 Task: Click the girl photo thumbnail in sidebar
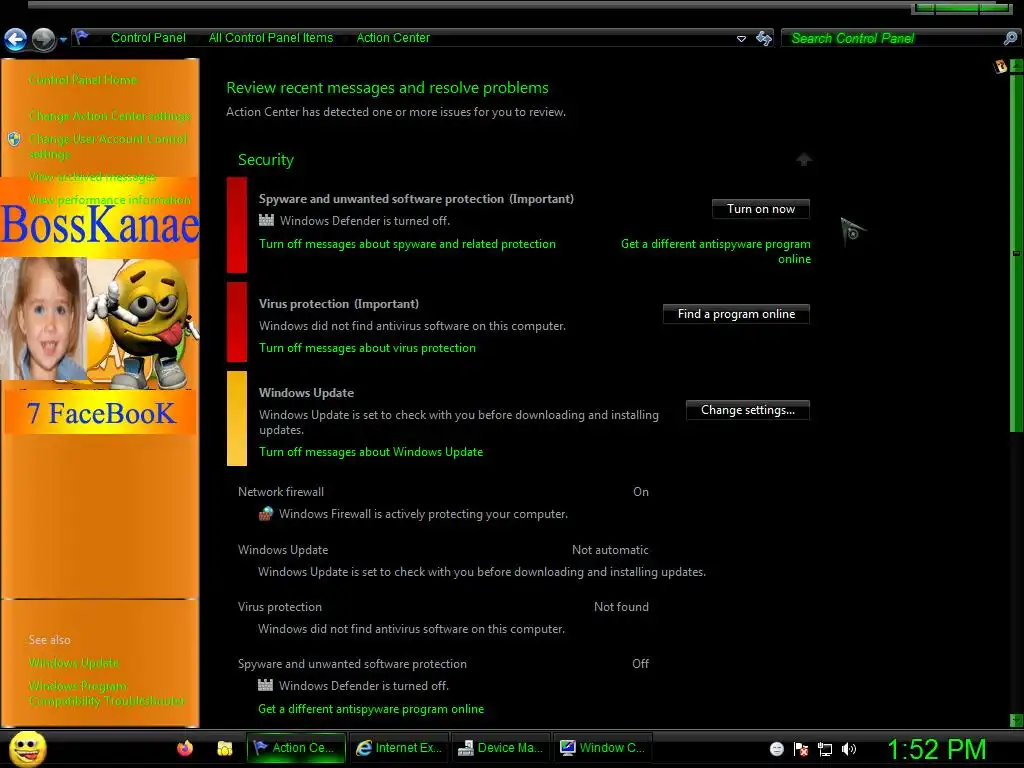pos(43,319)
